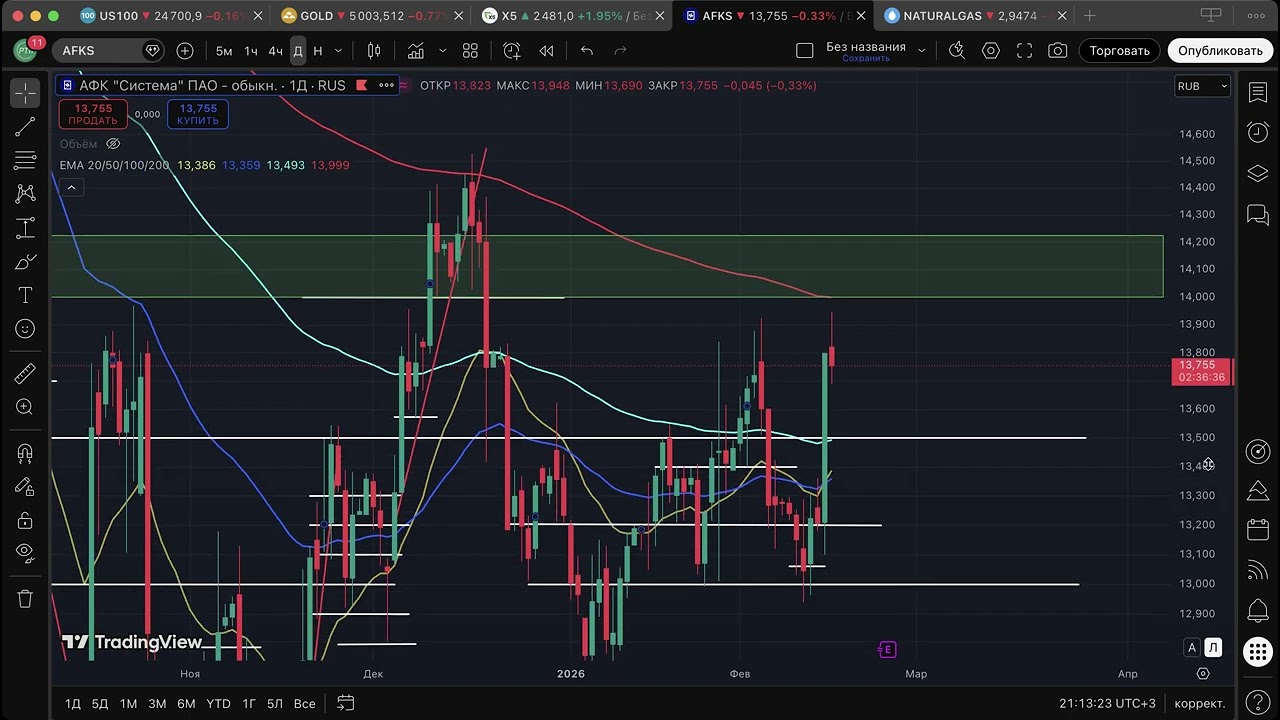The width and height of the screenshot is (1280, 720).
Task: Open the notifications bell panel
Action: [x=1258, y=610]
